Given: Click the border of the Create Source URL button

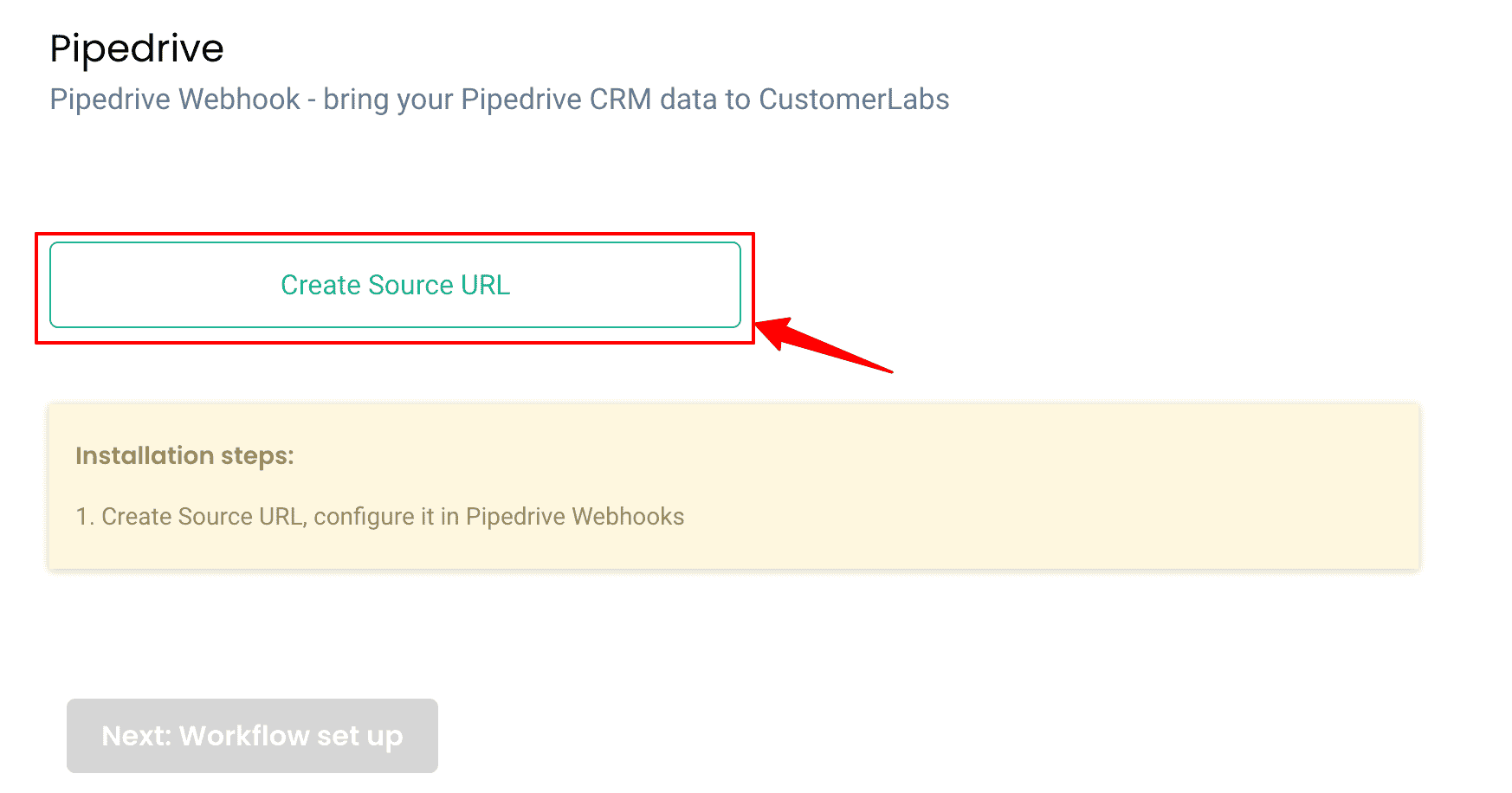Looking at the screenshot, I should click(x=394, y=246).
